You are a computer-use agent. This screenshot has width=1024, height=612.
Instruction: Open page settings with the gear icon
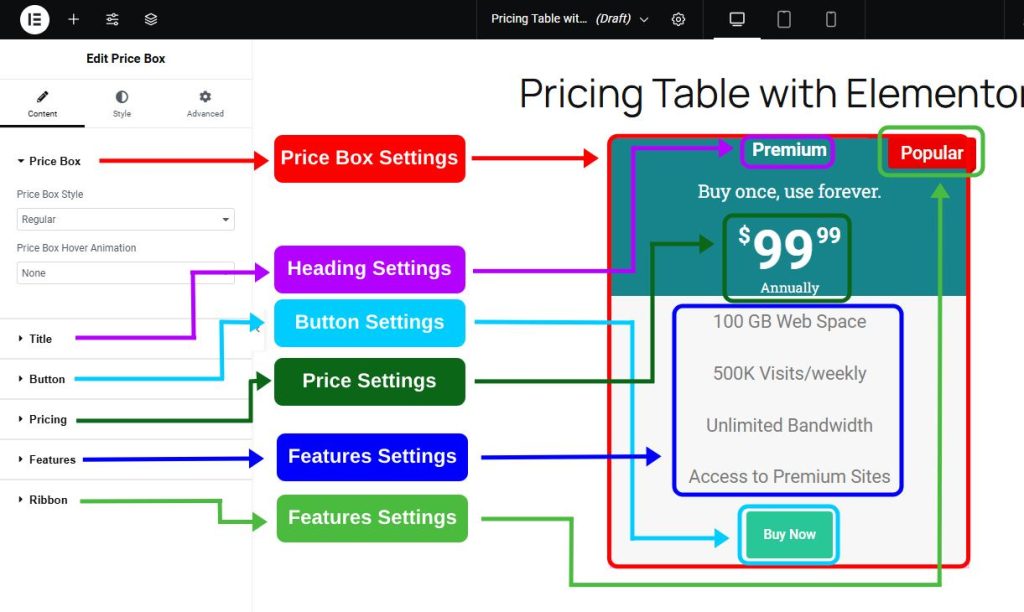679,19
